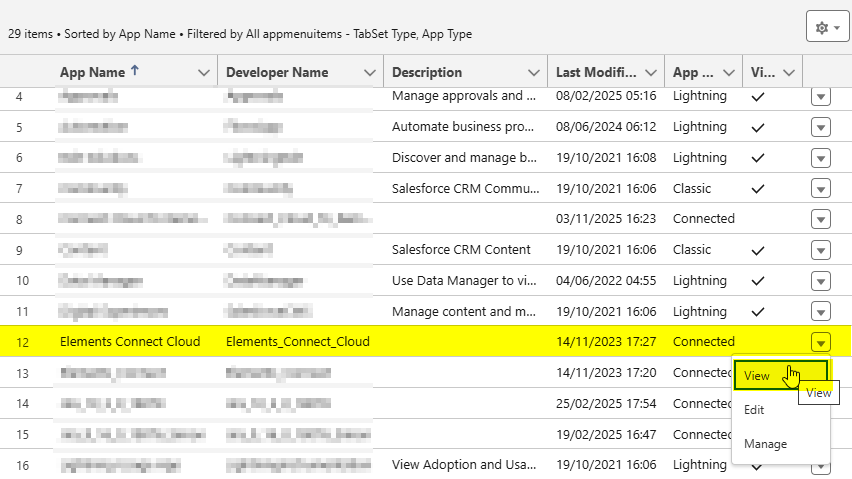
Task: Choose Manage in the row menu
Action: (765, 444)
